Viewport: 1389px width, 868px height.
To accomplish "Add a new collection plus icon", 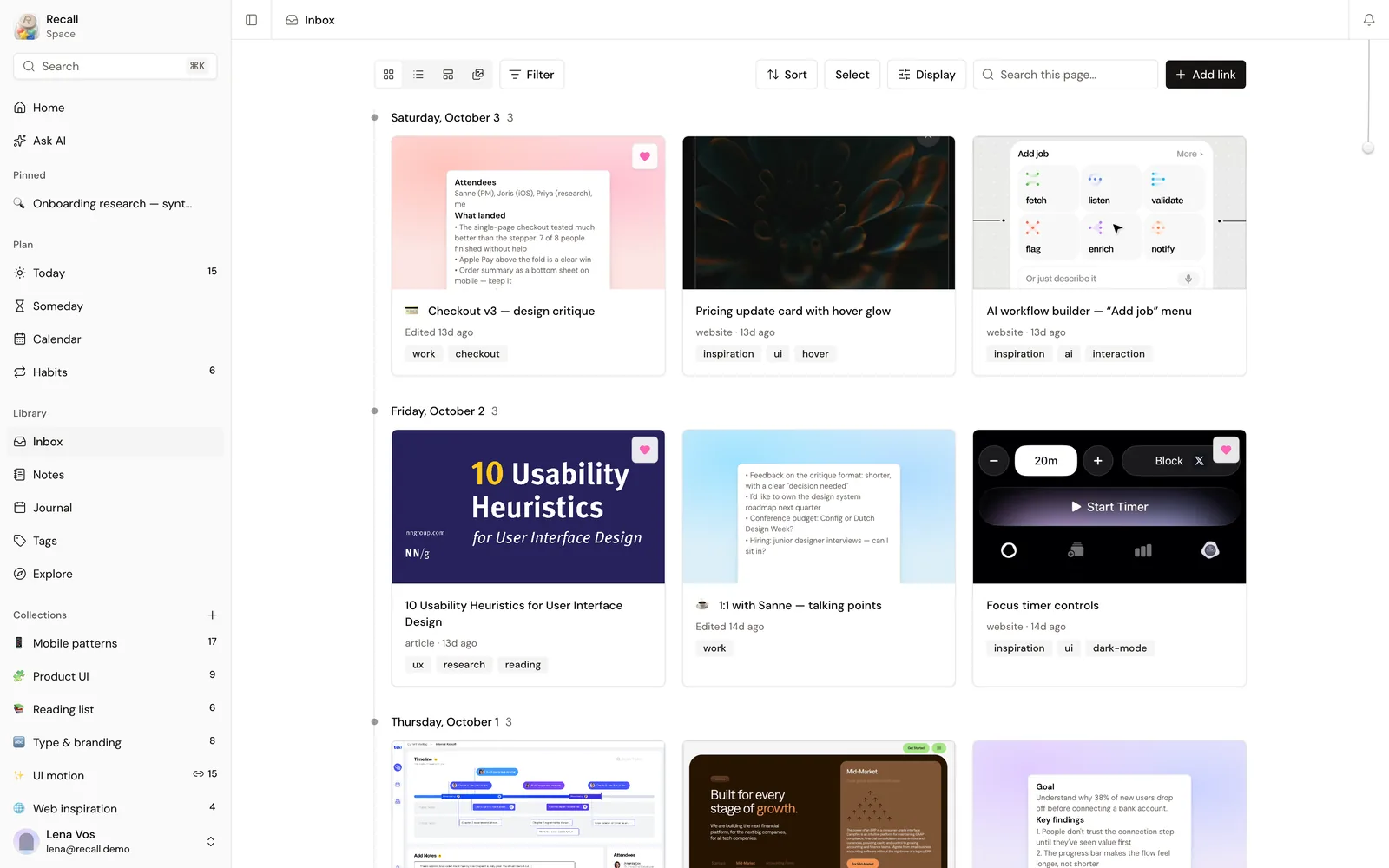I will tap(212, 615).
